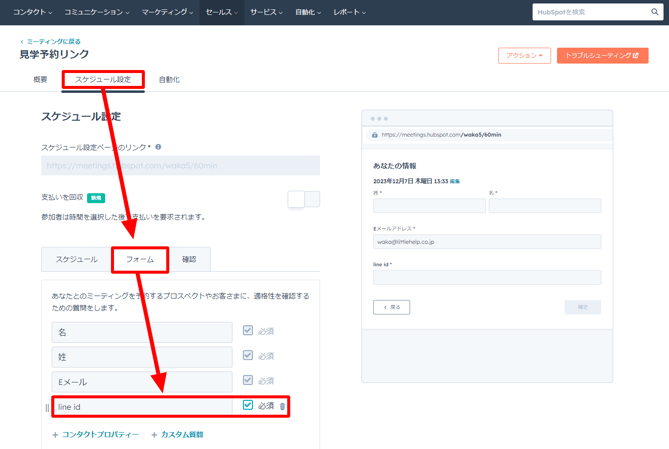This screenshot has height=449, width=669.
Task: Select the フォーム tab
Action: pyautogui.click(x=139, y=260)
